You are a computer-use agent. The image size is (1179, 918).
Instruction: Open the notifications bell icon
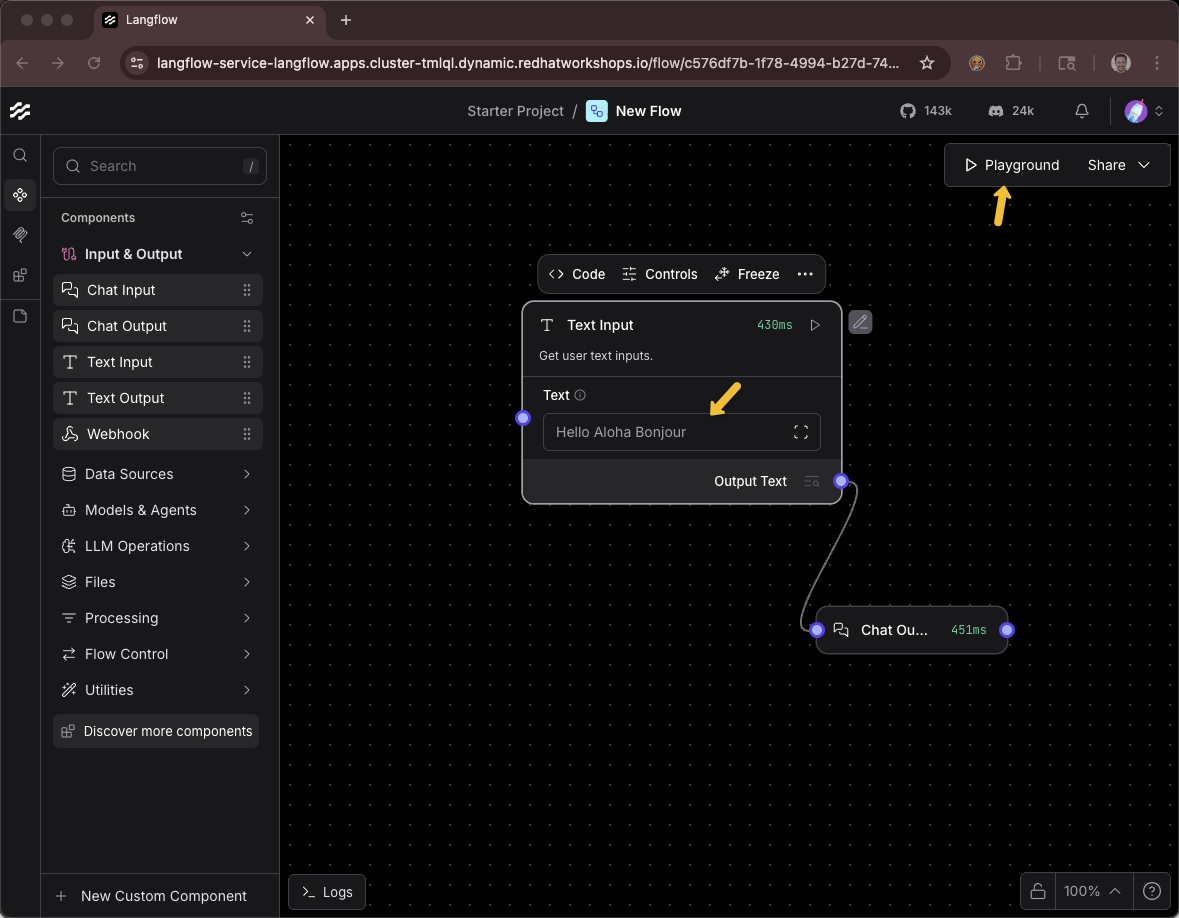(1081, 111)
